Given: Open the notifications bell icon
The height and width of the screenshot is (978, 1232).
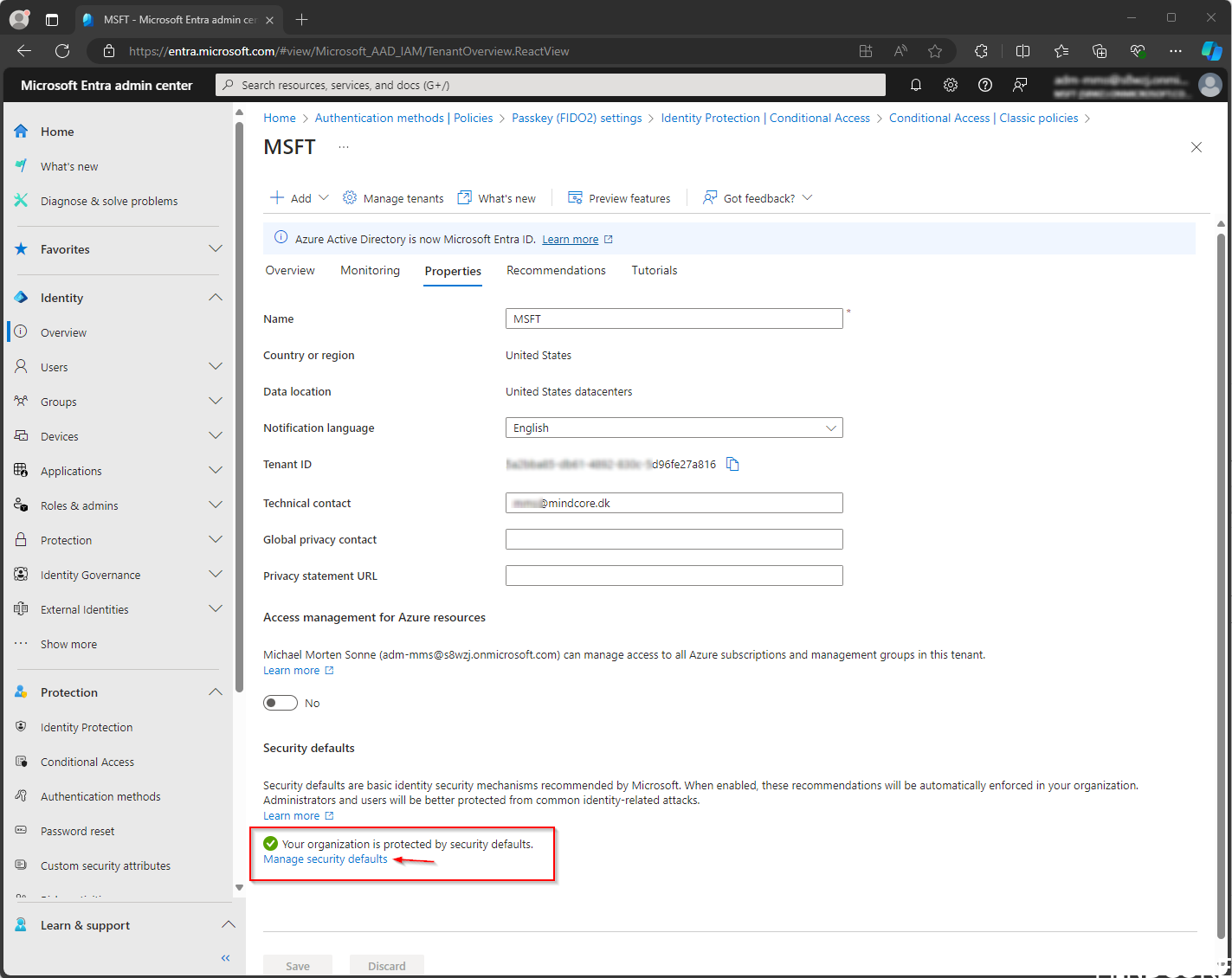Looking at the screenshot, I should (x=915, y=85).
